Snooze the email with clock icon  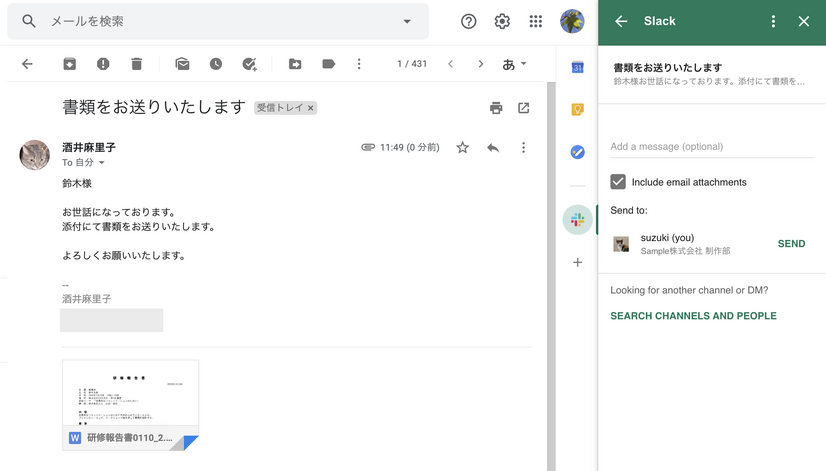215,64
